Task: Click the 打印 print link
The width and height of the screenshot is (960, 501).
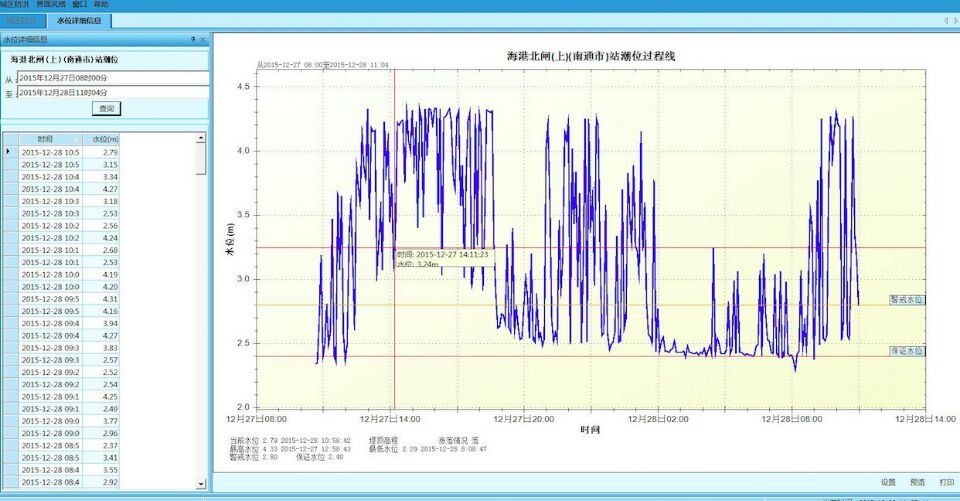Action: point(947,483)
